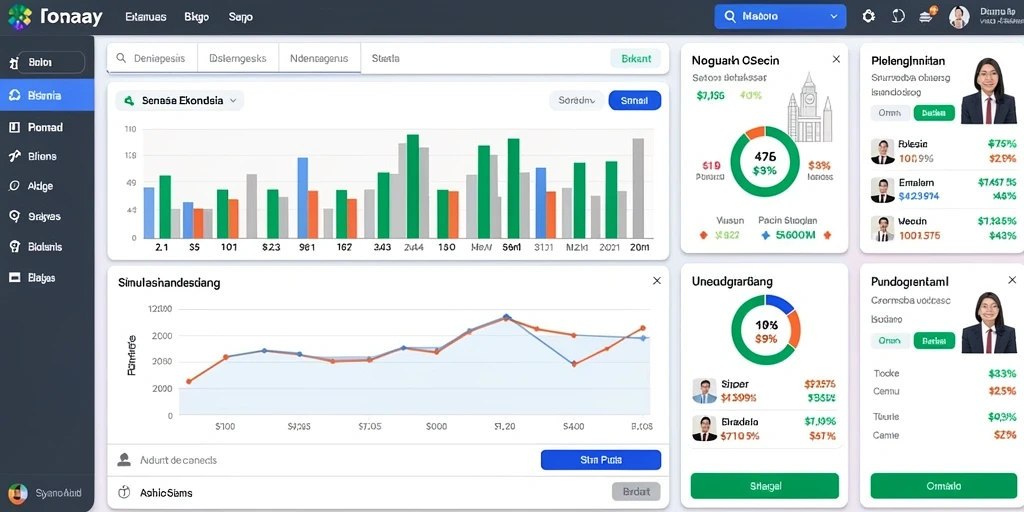This screenshot has width=1024, height=512.
Task: Open the notifications stack icon with badge
Action: (928, 16)
